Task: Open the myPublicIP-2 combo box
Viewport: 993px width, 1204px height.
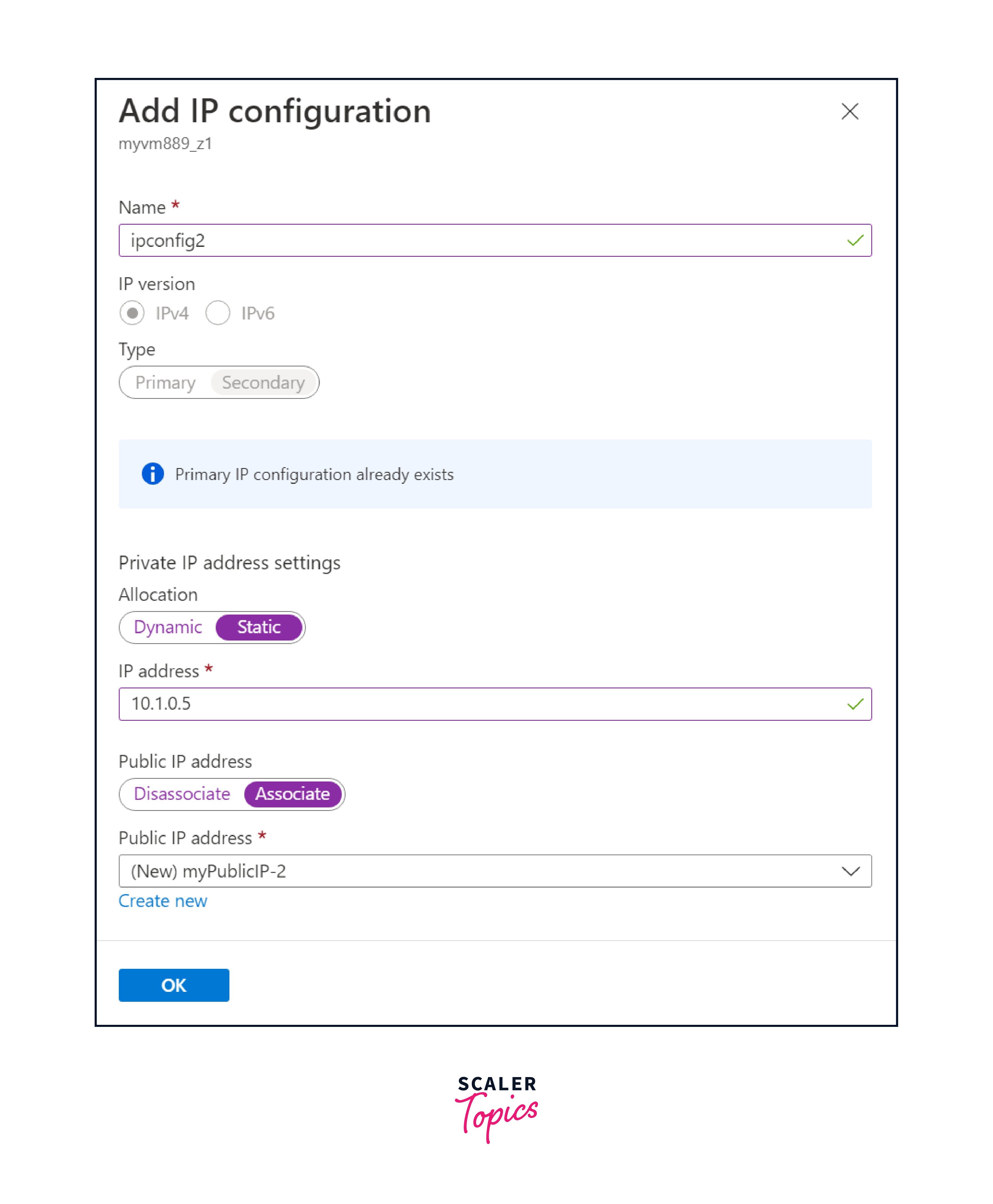Action: tap(480, 871)
